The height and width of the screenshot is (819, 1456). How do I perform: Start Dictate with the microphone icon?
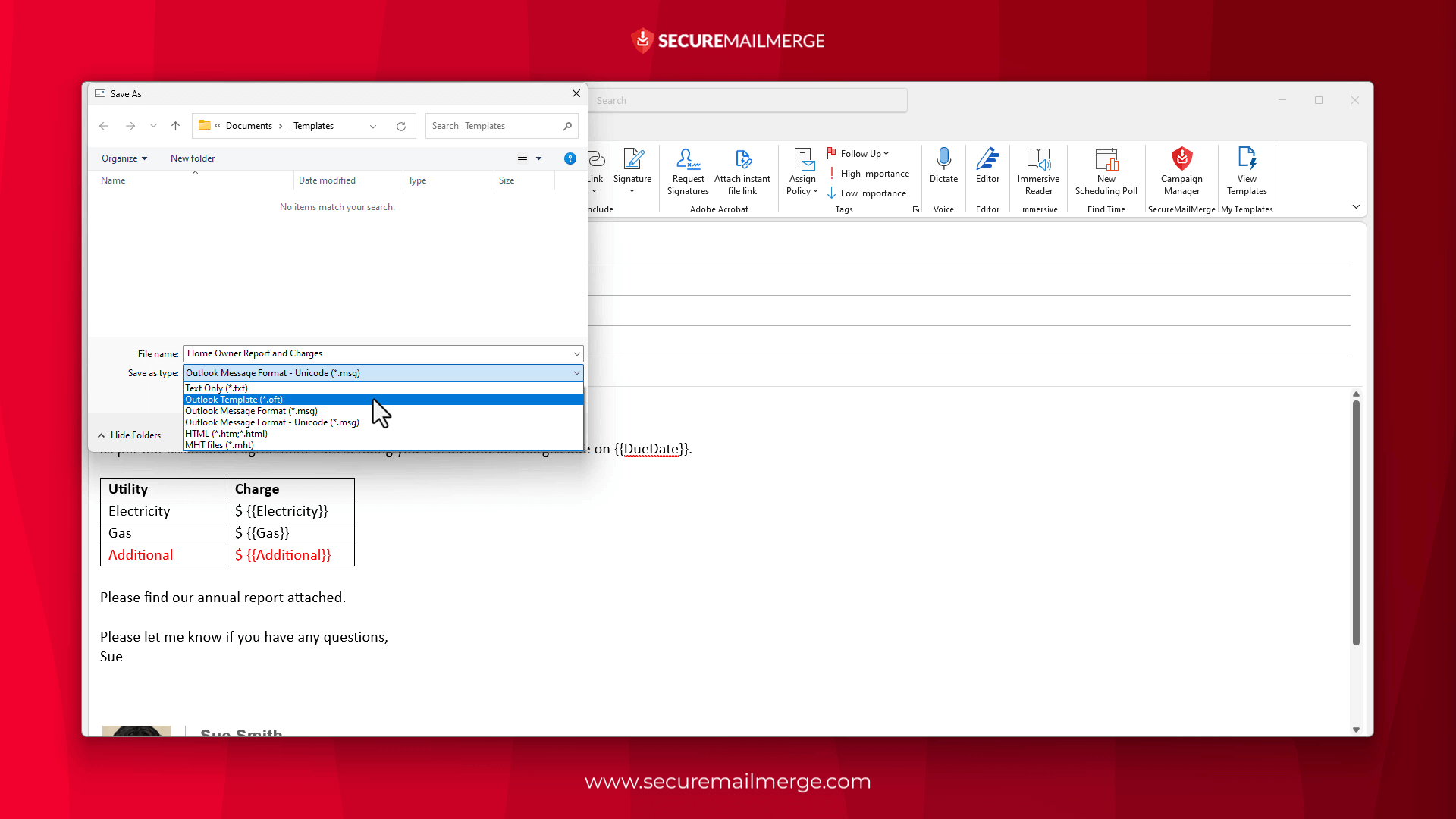[x=943, y=165]
